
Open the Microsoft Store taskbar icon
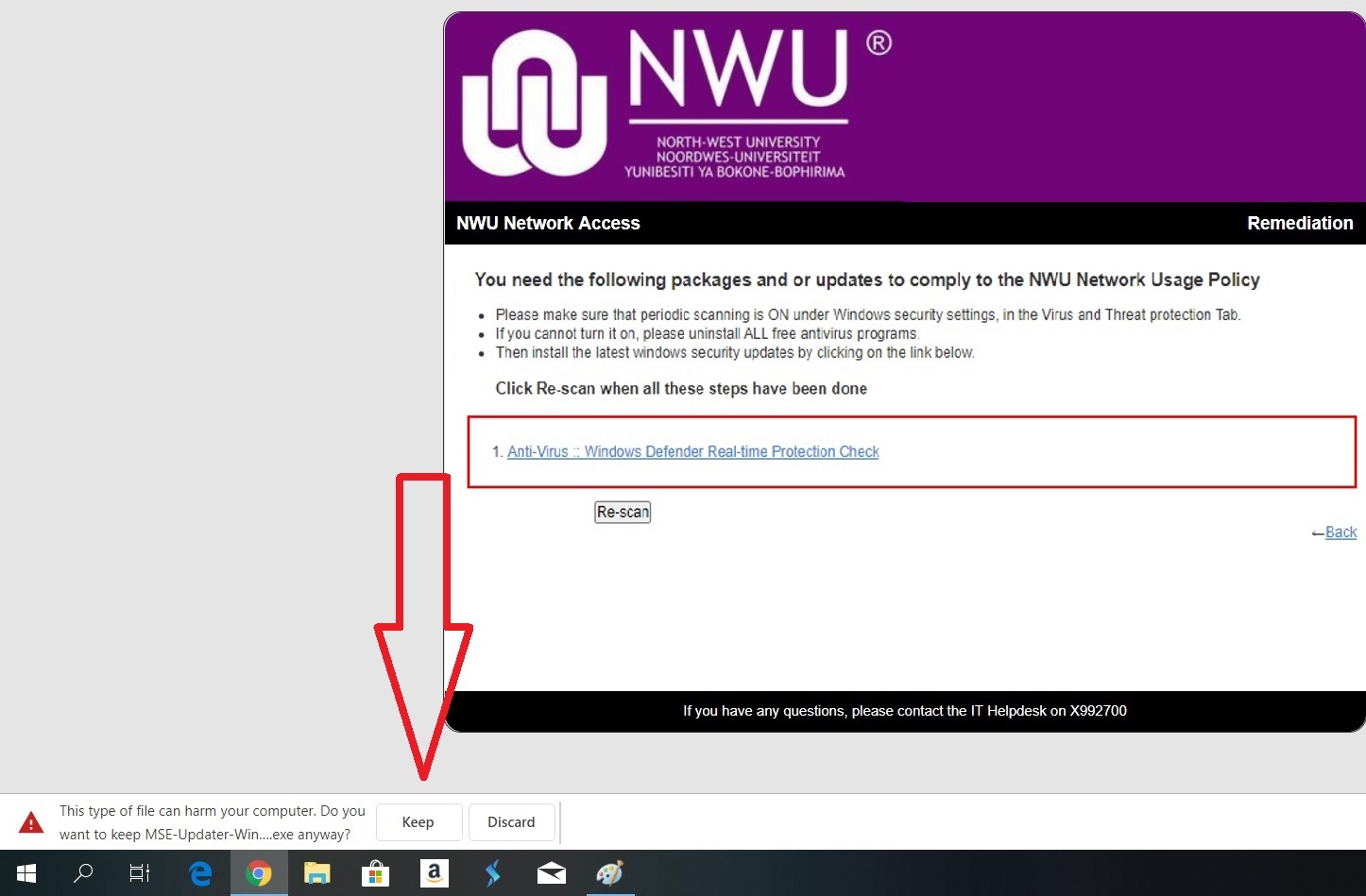click(x=375, y=873)
